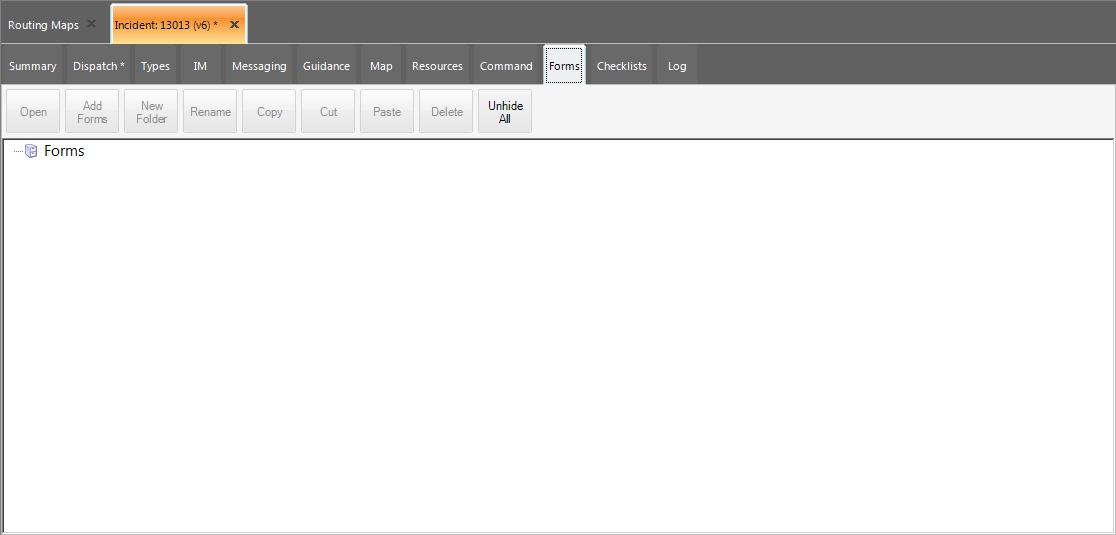Viewport: 1116px width, 535px height.
Task: Switch to the IM tab
Action: 200,65
